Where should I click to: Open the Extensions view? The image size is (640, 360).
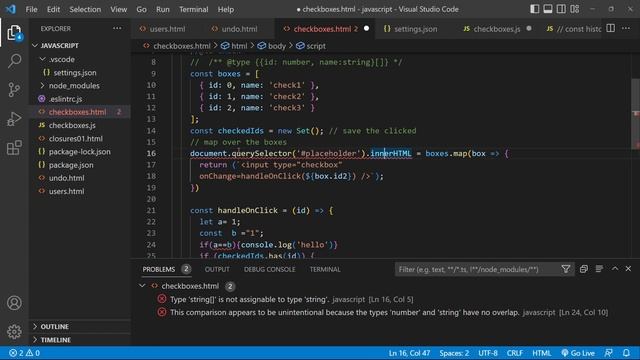tap(14, 148)
